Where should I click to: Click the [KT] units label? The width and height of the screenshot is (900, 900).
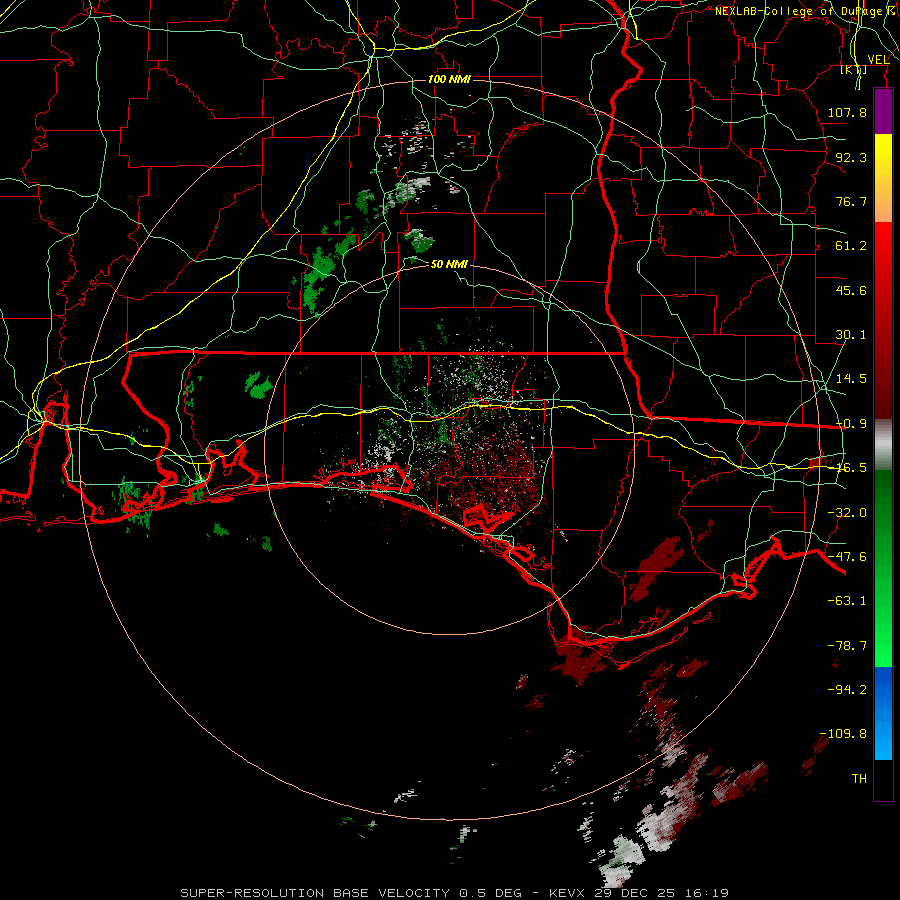854,70
